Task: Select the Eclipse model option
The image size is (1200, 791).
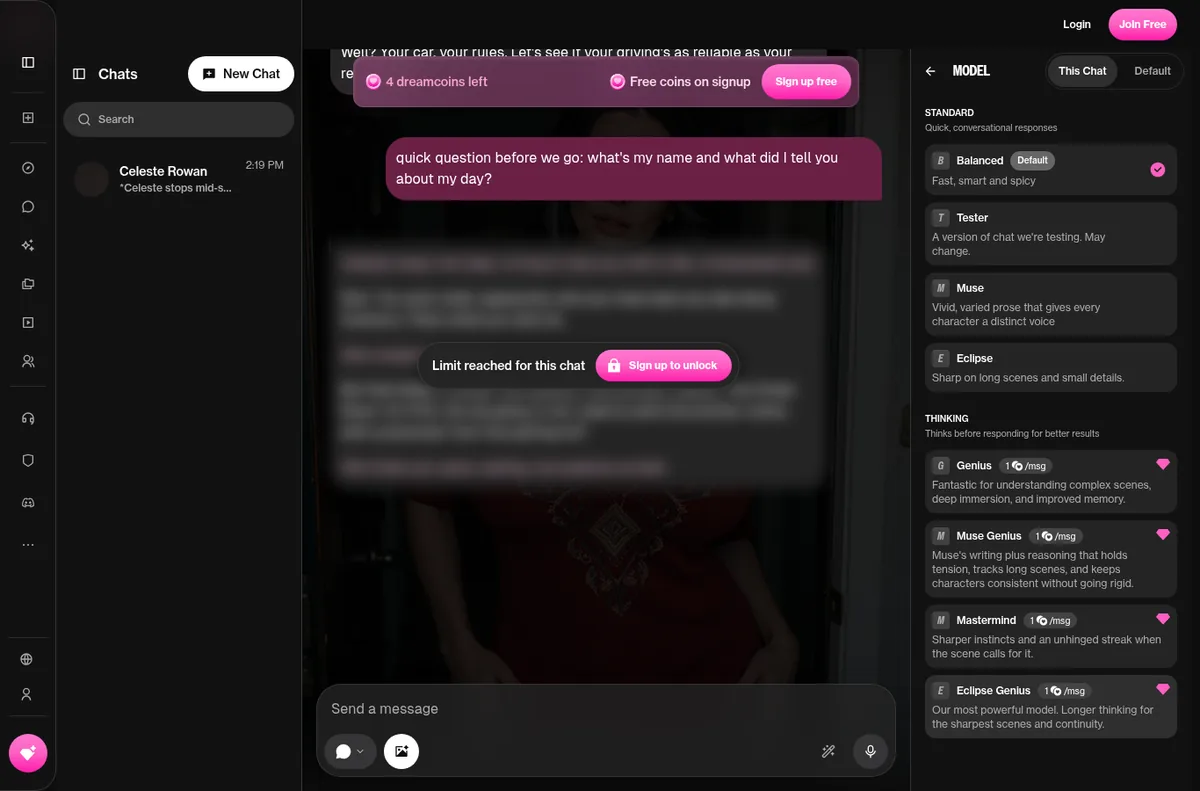Action: pos(1051,367)
